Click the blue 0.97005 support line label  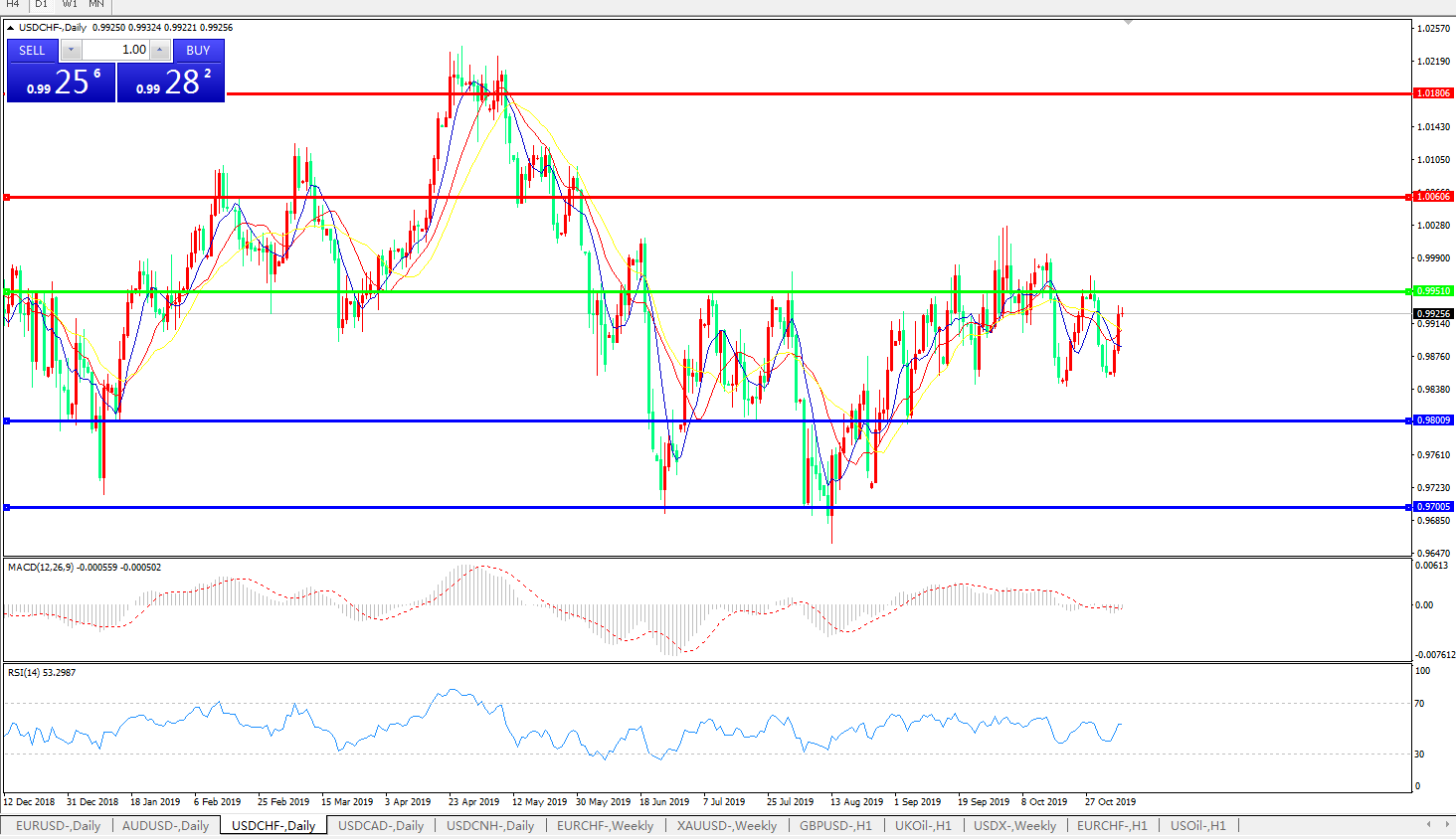1433,507
